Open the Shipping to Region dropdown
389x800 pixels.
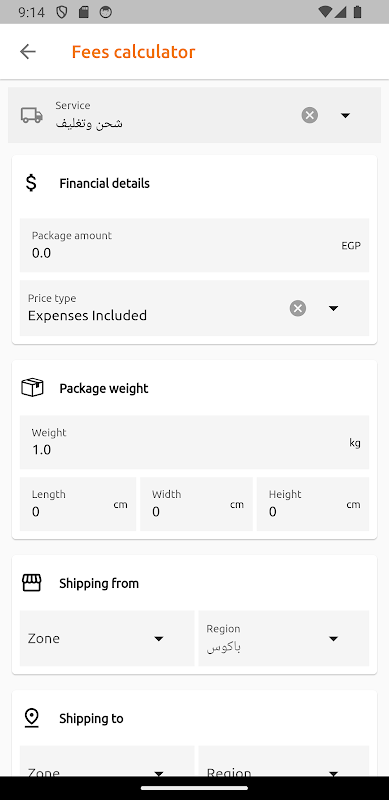[284, 761]
